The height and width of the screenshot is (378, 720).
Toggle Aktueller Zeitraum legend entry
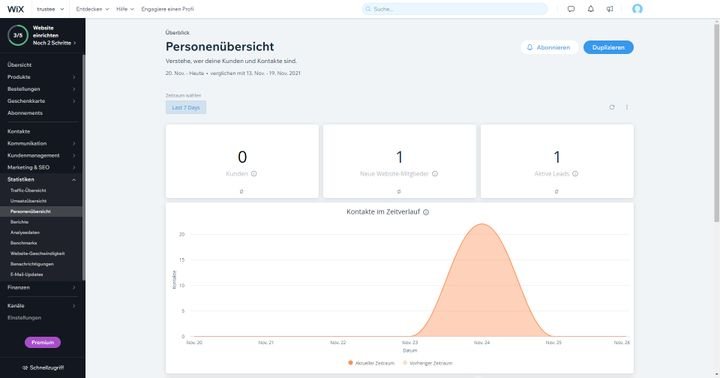coord(371,363)
